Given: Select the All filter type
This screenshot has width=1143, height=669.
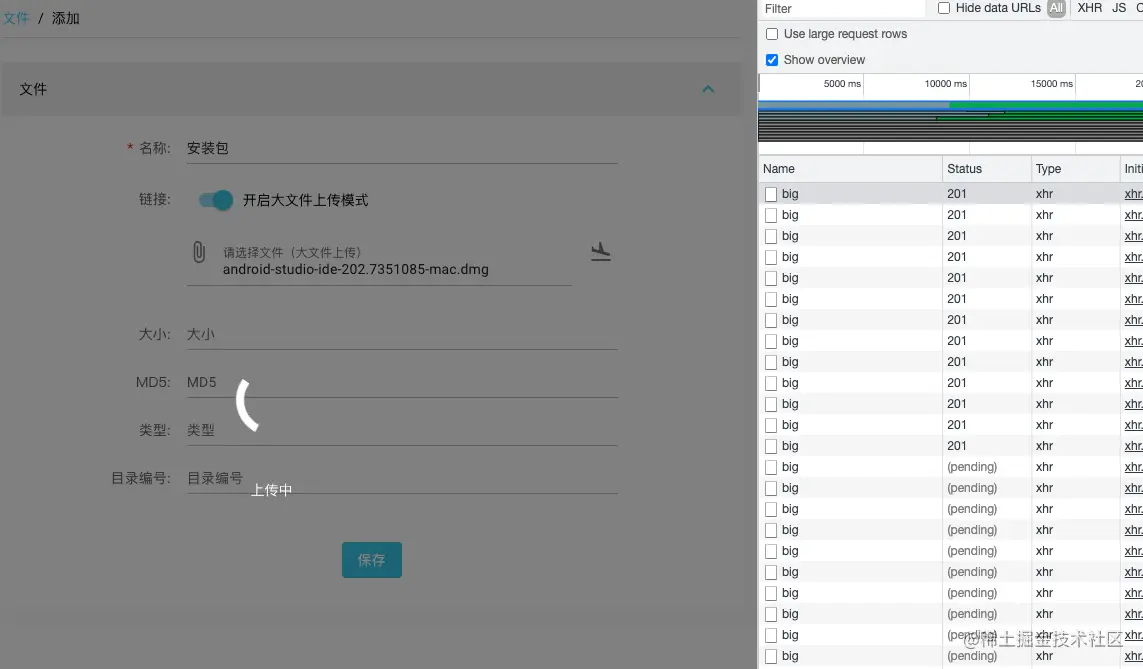Looking at the screenshot, I should [x=1056, y=8].
